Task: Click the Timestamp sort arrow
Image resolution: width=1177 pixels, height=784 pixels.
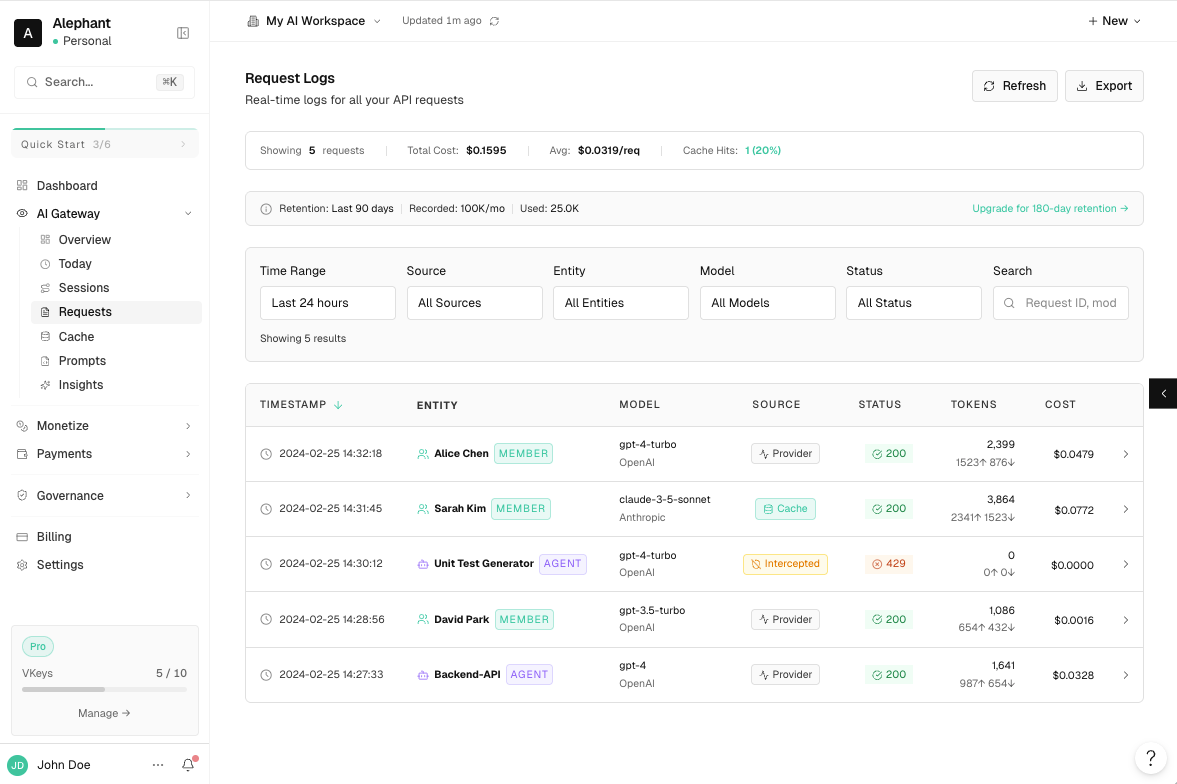Action: [x=338, y=405]
